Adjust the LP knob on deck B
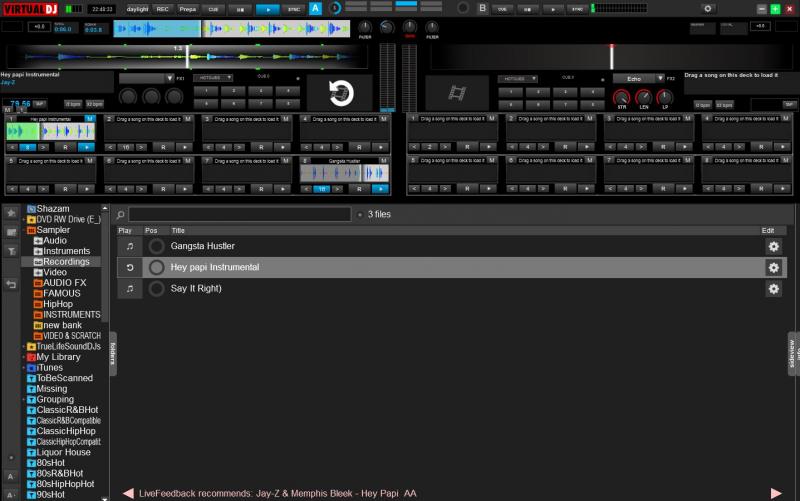Screen dimensions: 800x501 [665, 96]
